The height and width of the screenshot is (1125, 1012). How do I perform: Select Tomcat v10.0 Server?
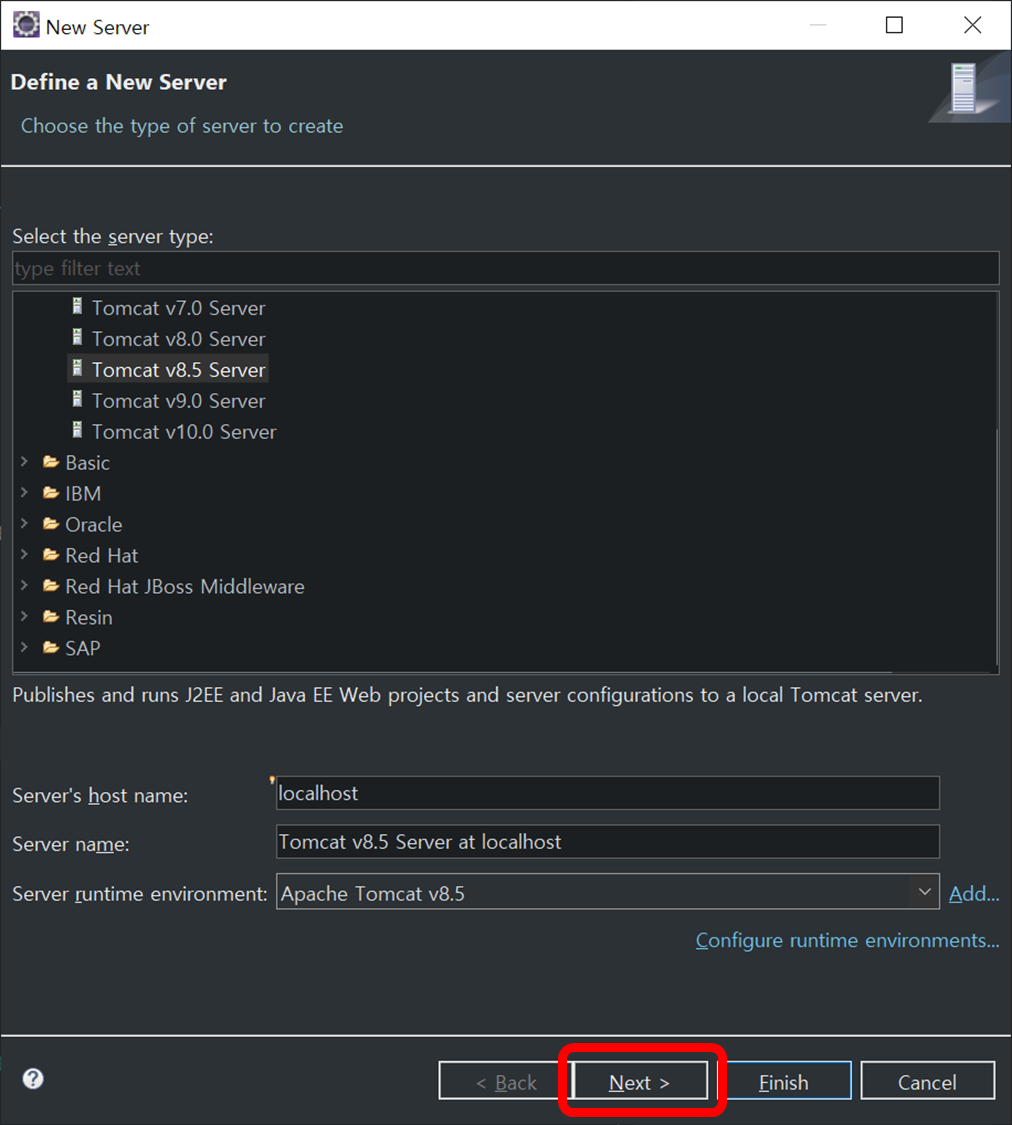click(x=184, y=431)
